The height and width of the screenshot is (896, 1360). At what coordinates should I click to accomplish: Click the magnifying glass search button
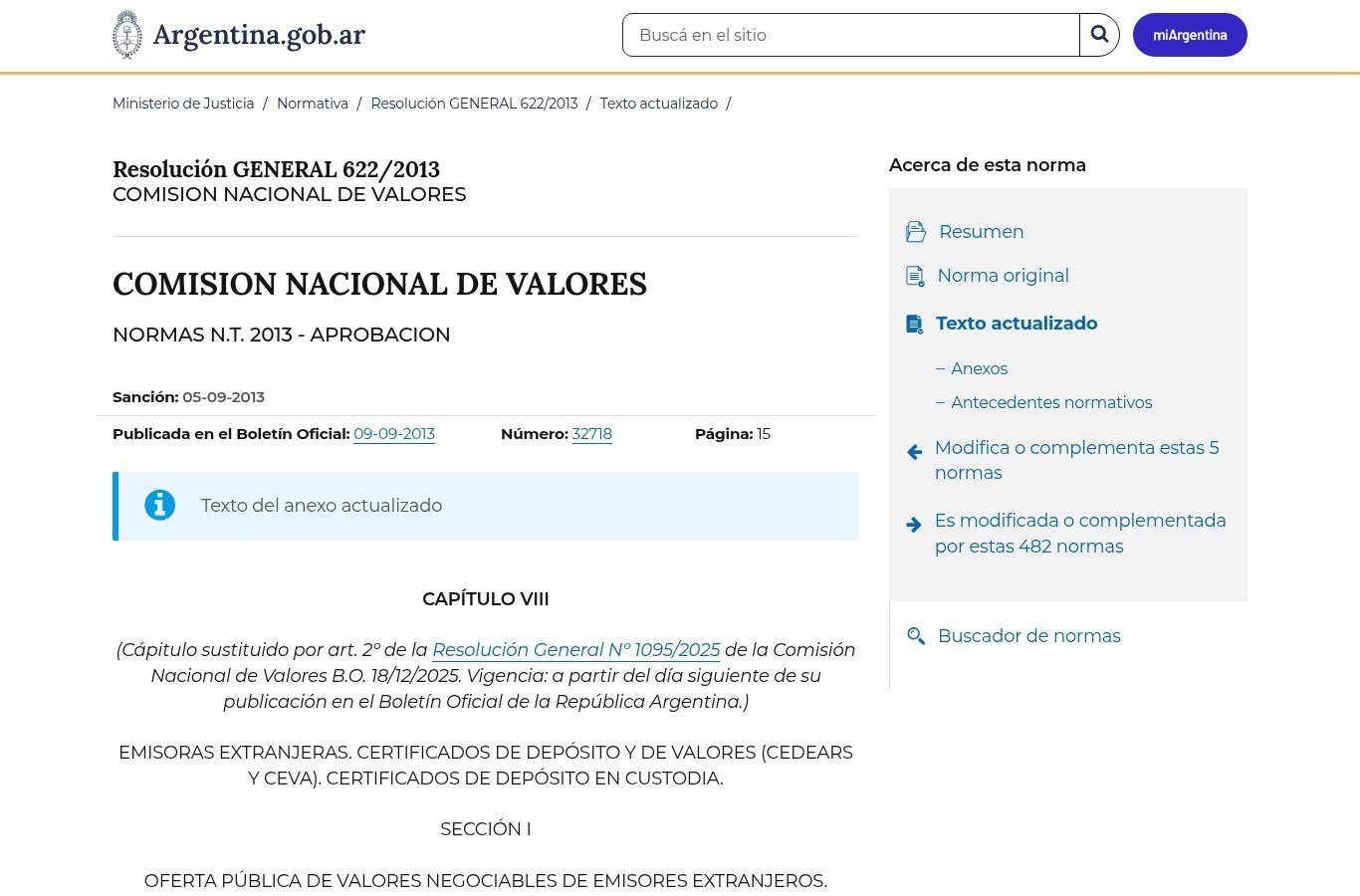point(1099,35)
